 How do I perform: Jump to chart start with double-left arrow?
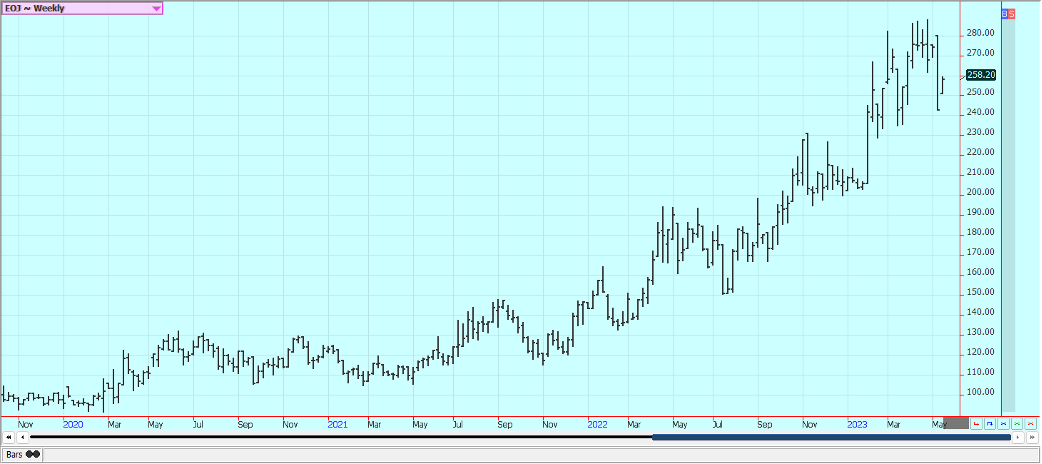click(9, 437)
